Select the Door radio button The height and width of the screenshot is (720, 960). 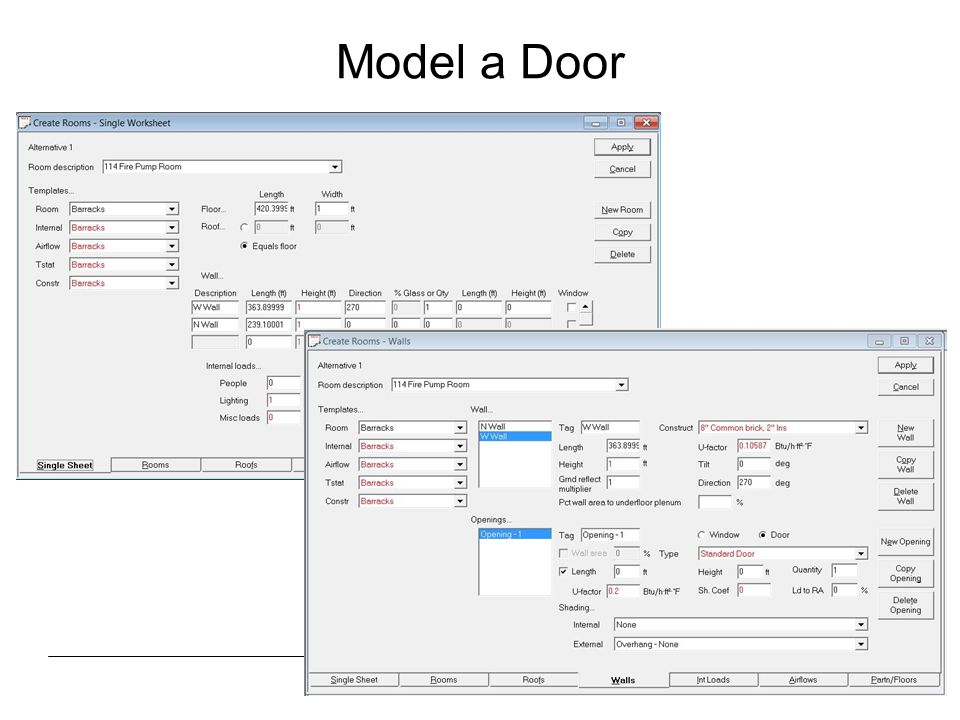pyautogui.click(x=763, y=535)
